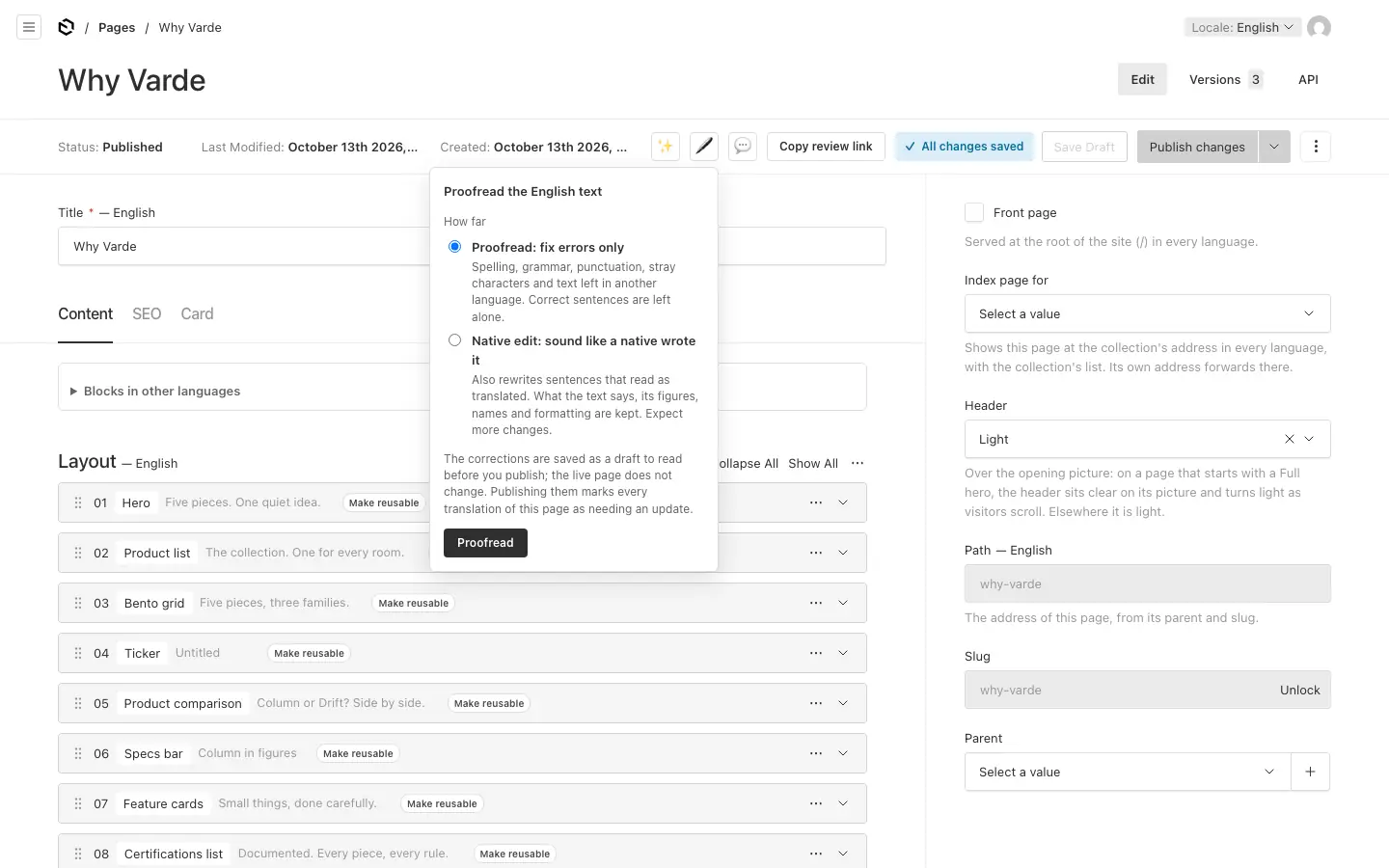Open the user avatar account icon
The image size is (1389, 868).
point(1319,27)
